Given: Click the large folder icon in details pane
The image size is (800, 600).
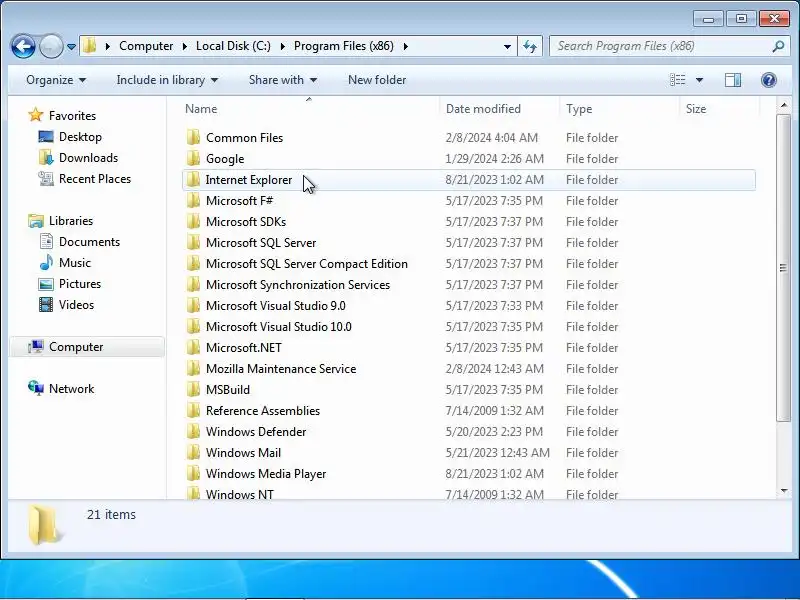Looking at the screenshot, I should 45,524.
